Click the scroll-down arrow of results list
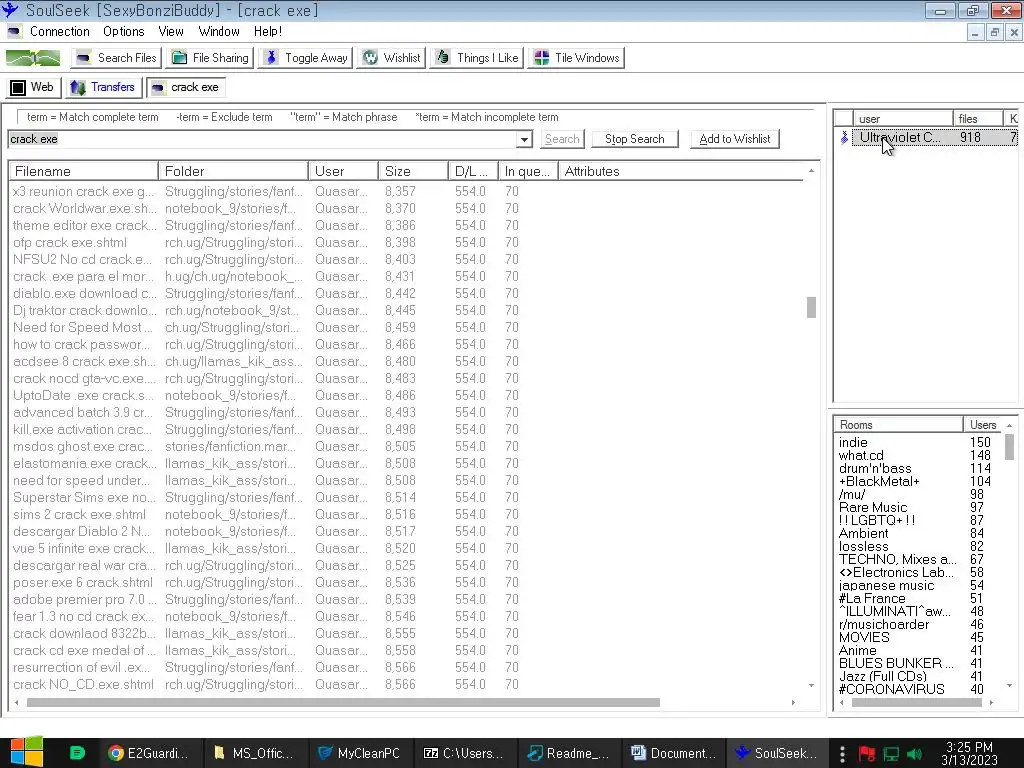1024x768 pixels. coord(811,686)
